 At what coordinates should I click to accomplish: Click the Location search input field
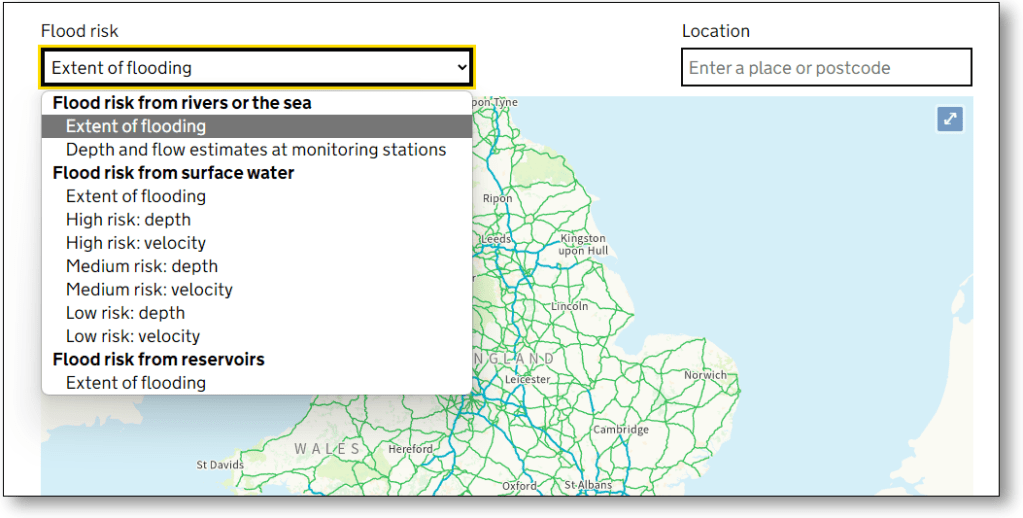(x=826, y=68)
